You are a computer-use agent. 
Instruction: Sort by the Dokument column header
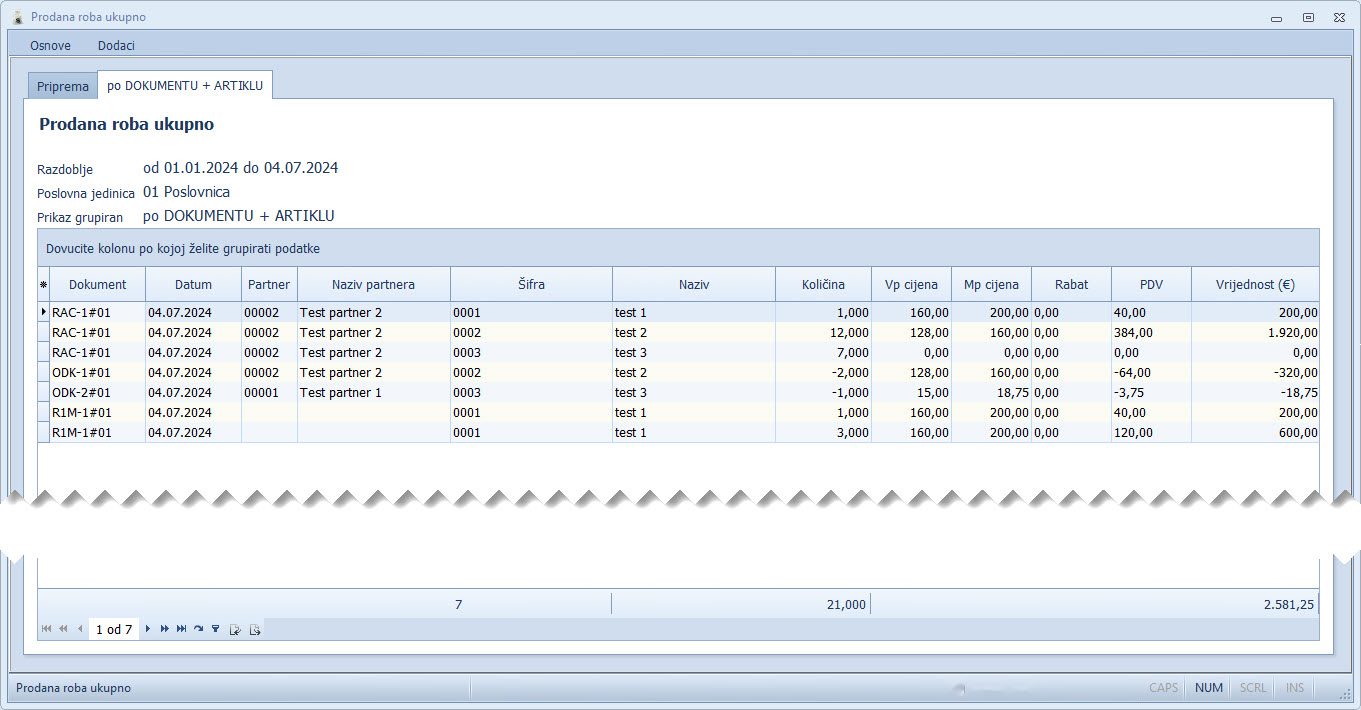pyautogui.click(x=97, y=285)
